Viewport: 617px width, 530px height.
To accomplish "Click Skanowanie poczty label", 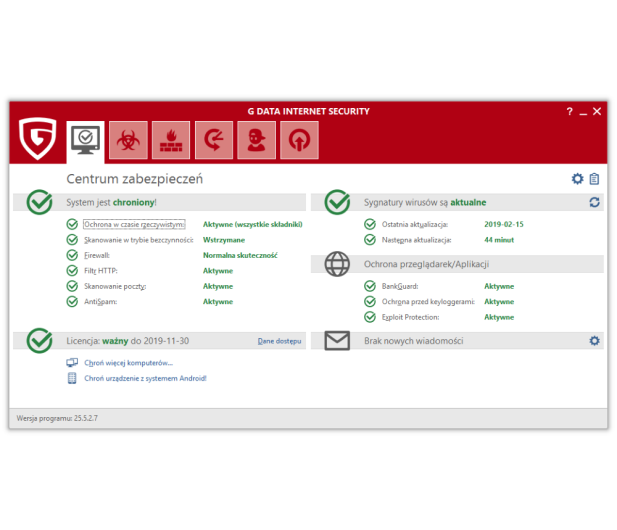I will click(115, 286).
